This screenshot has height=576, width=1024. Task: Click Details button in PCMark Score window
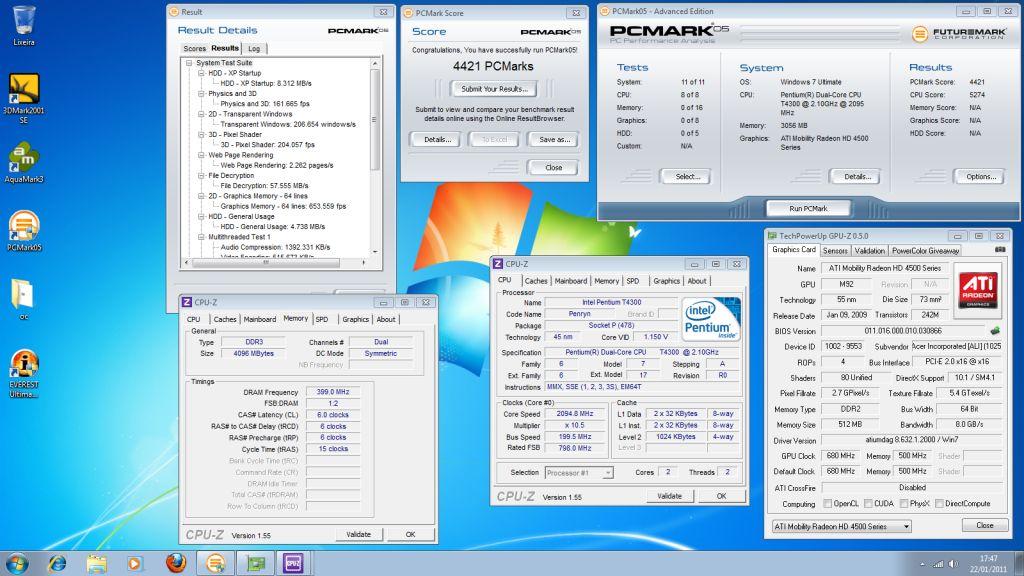click(437, 140)
